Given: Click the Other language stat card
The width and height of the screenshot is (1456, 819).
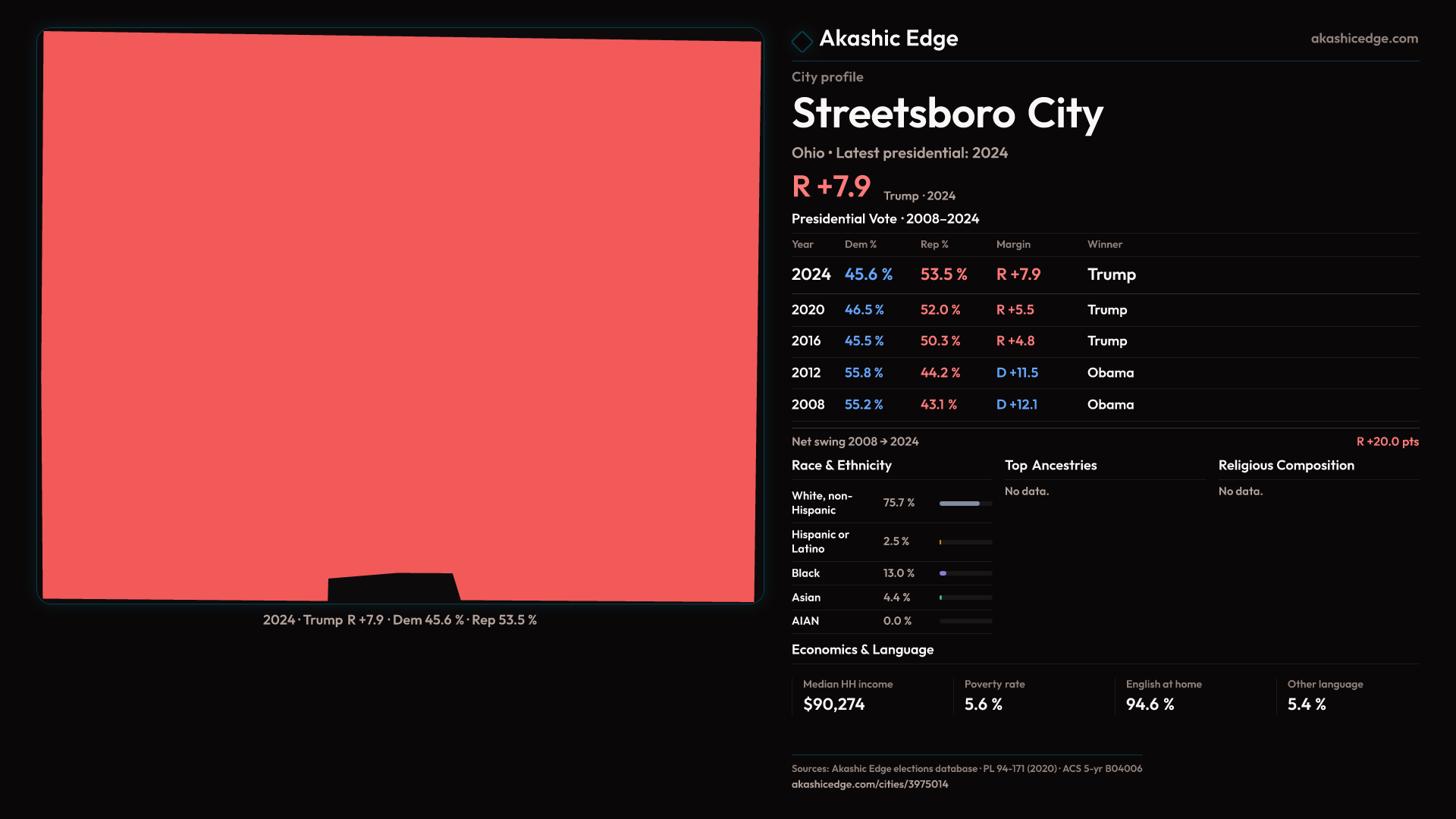Looking at the screenshot, I should (1350, 695).
